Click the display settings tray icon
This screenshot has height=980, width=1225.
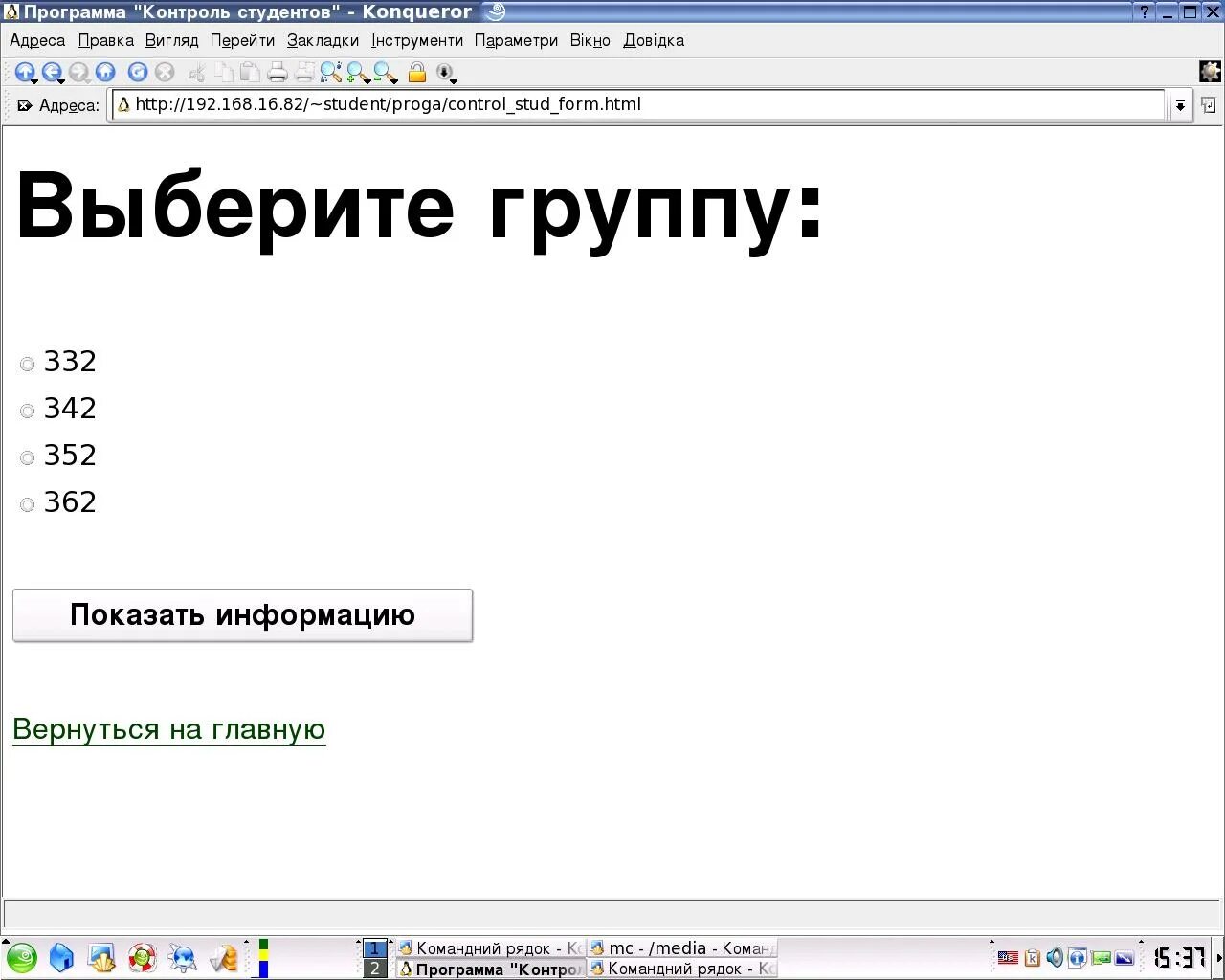(1125, 957)
